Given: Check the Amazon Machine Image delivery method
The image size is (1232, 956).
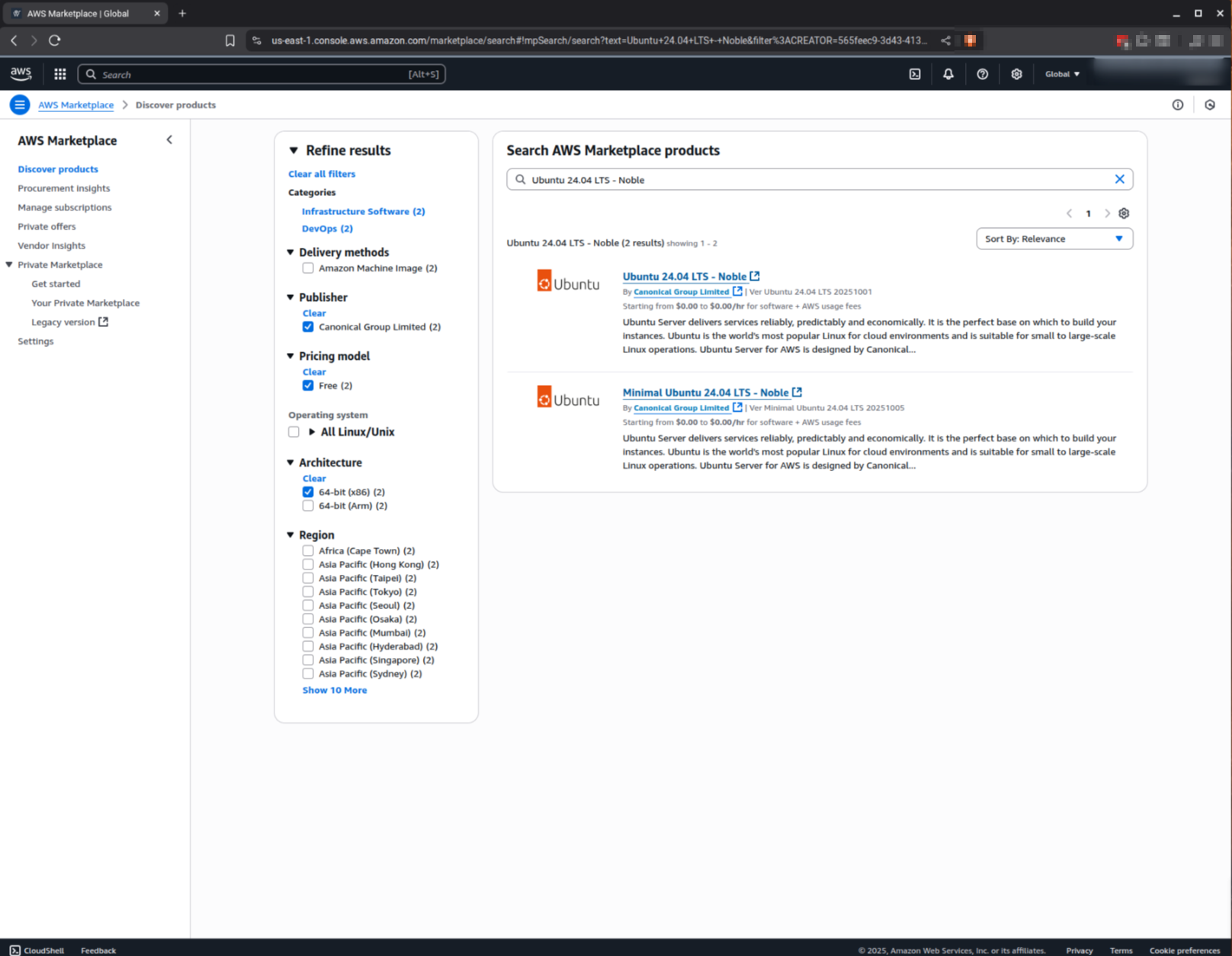Looking at the screenshot, I should pos(308,268).
